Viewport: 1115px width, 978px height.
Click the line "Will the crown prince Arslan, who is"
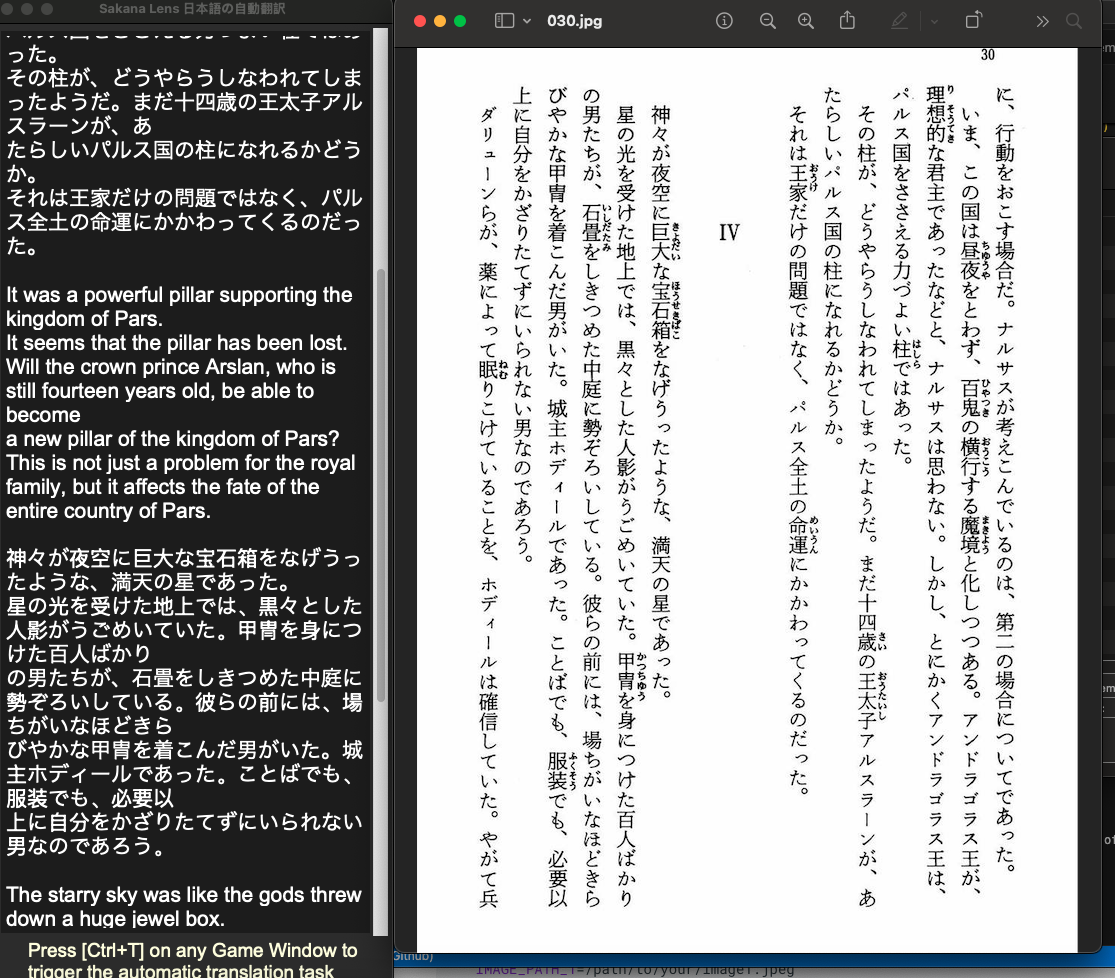point(171,367)
